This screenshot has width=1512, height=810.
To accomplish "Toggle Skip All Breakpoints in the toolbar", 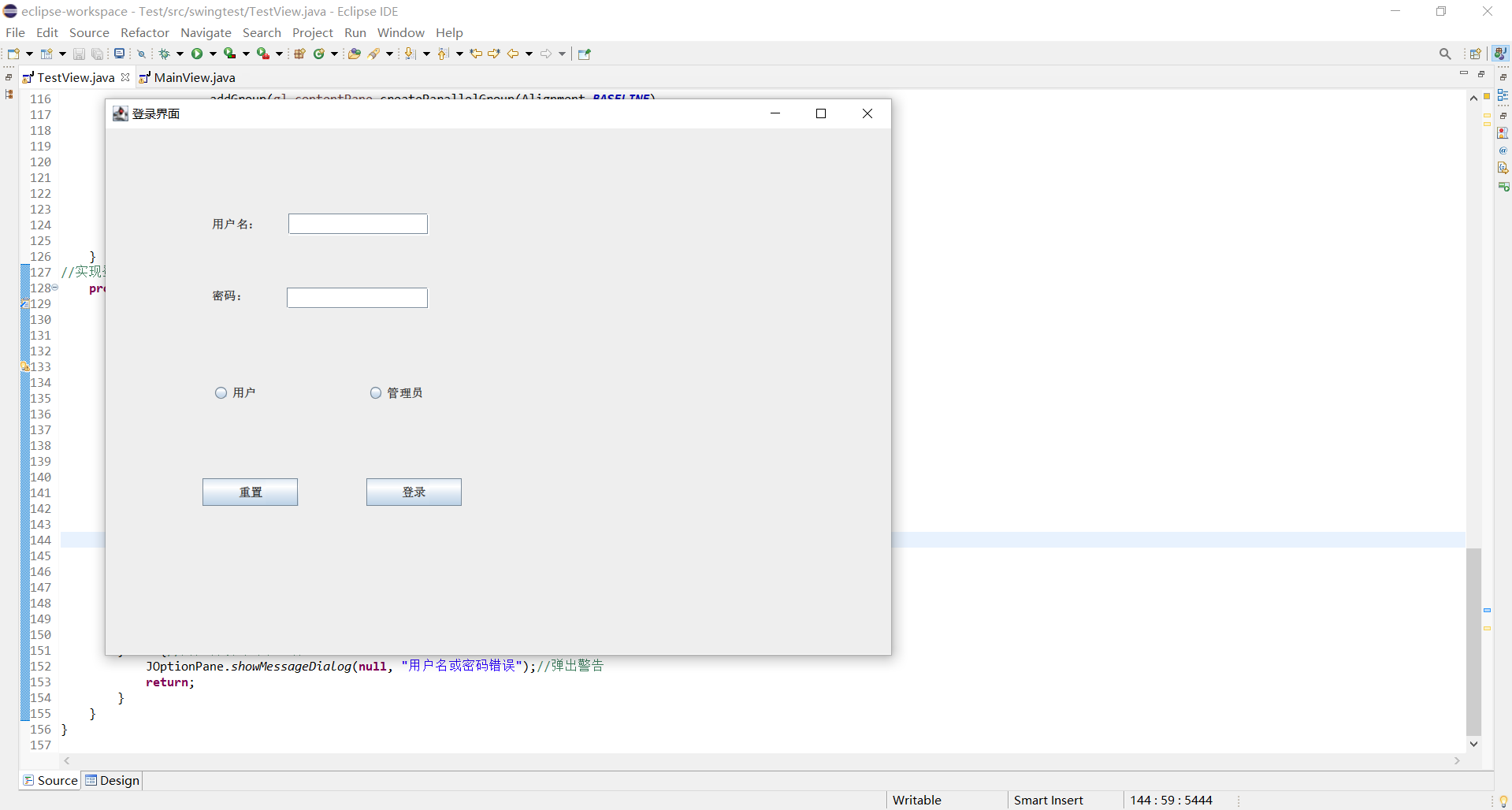I will click(x=141, y=54).
